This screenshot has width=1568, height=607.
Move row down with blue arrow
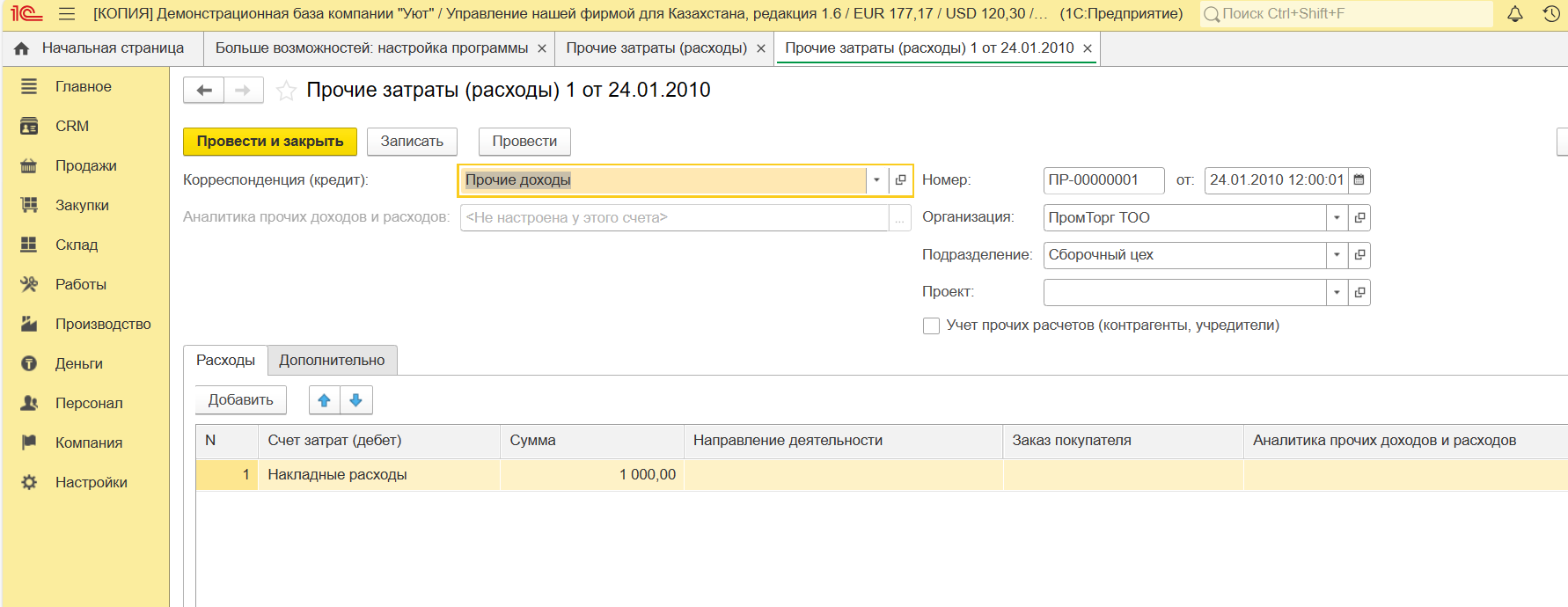(x=356, y=400)
